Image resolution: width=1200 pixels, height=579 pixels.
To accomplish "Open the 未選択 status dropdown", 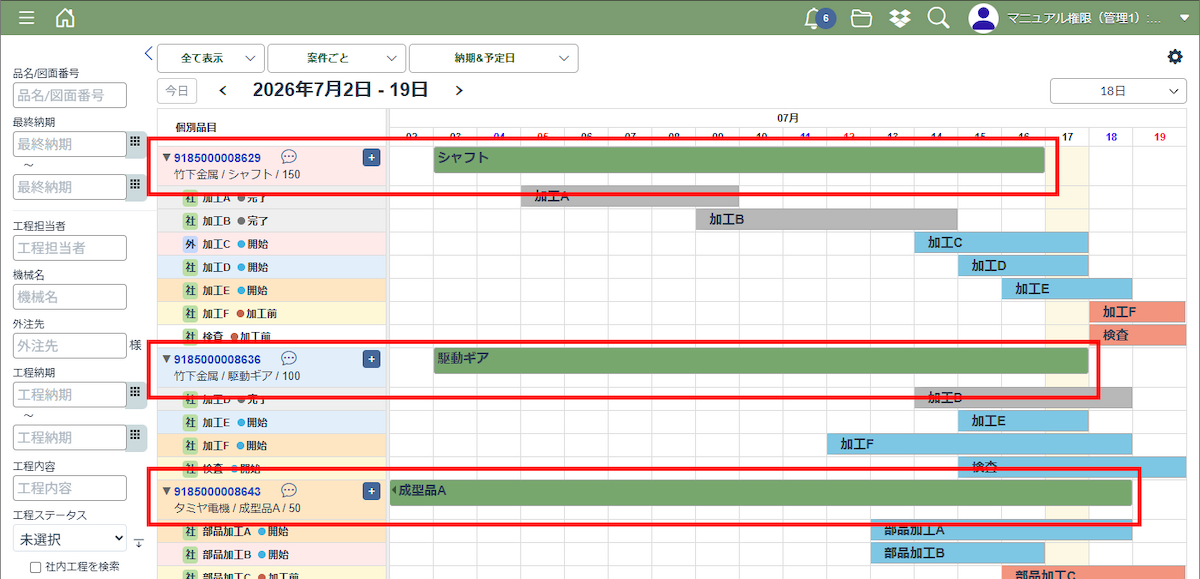I will tap(70, 539).
